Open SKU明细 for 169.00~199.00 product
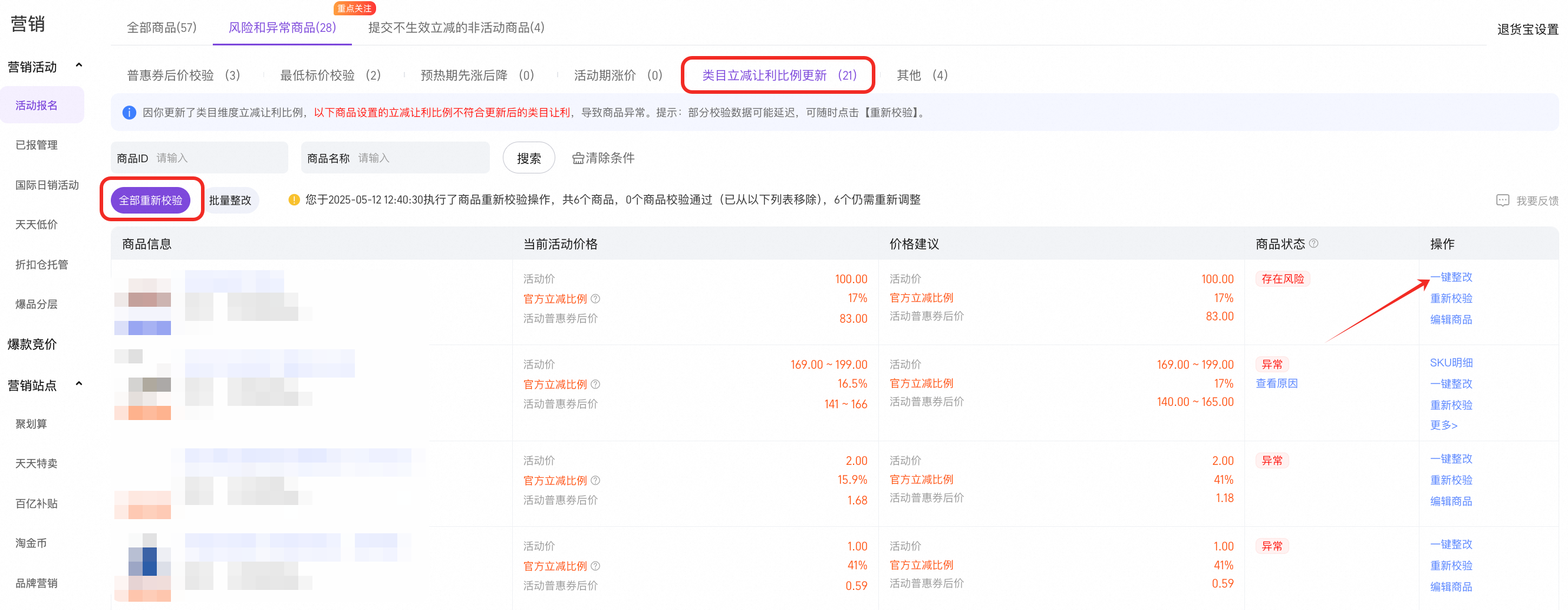Screen dimensions: 1568x610 click(x=1451, y=363)
